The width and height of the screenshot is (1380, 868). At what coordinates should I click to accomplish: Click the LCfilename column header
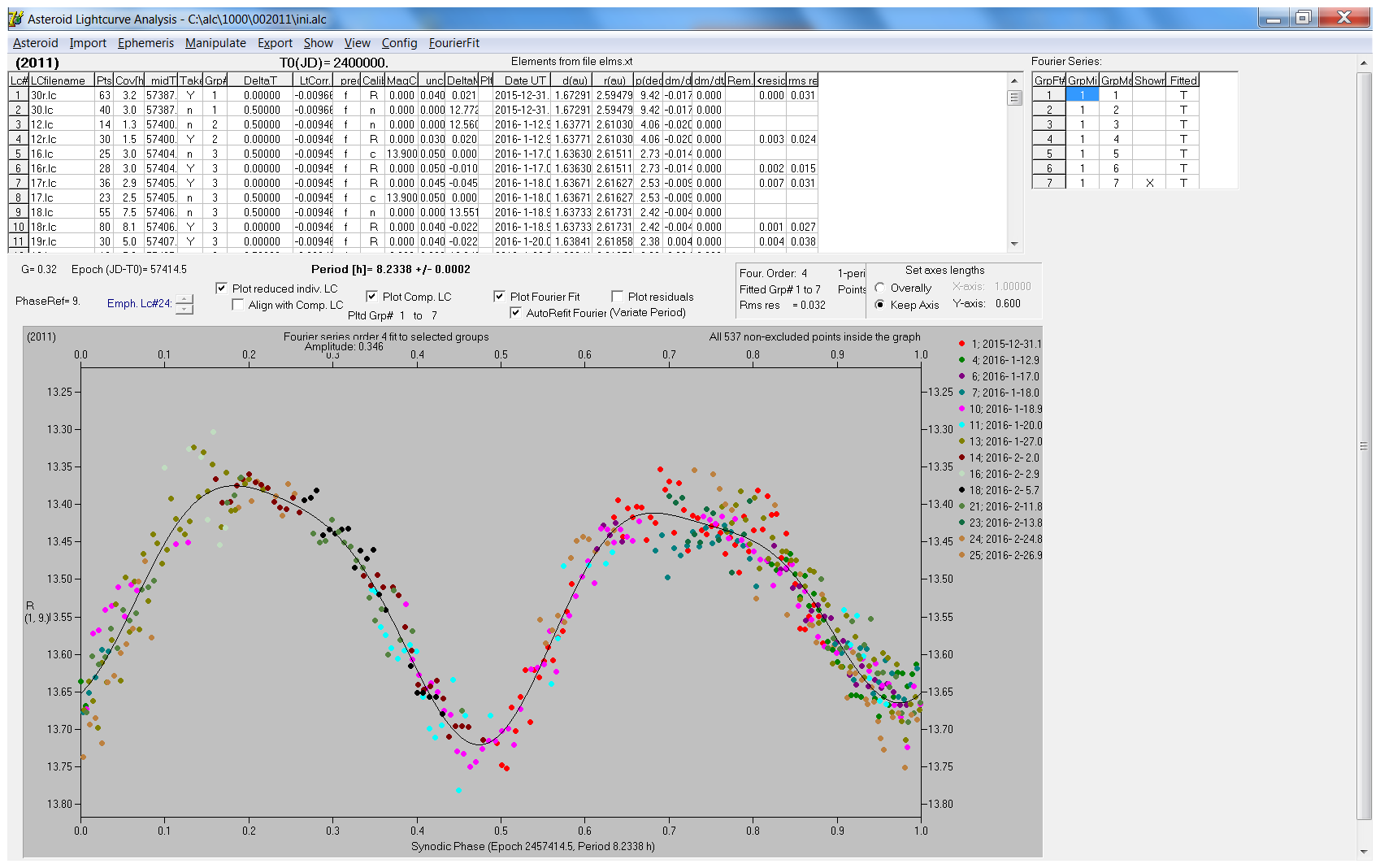click(x=62, y=80)
